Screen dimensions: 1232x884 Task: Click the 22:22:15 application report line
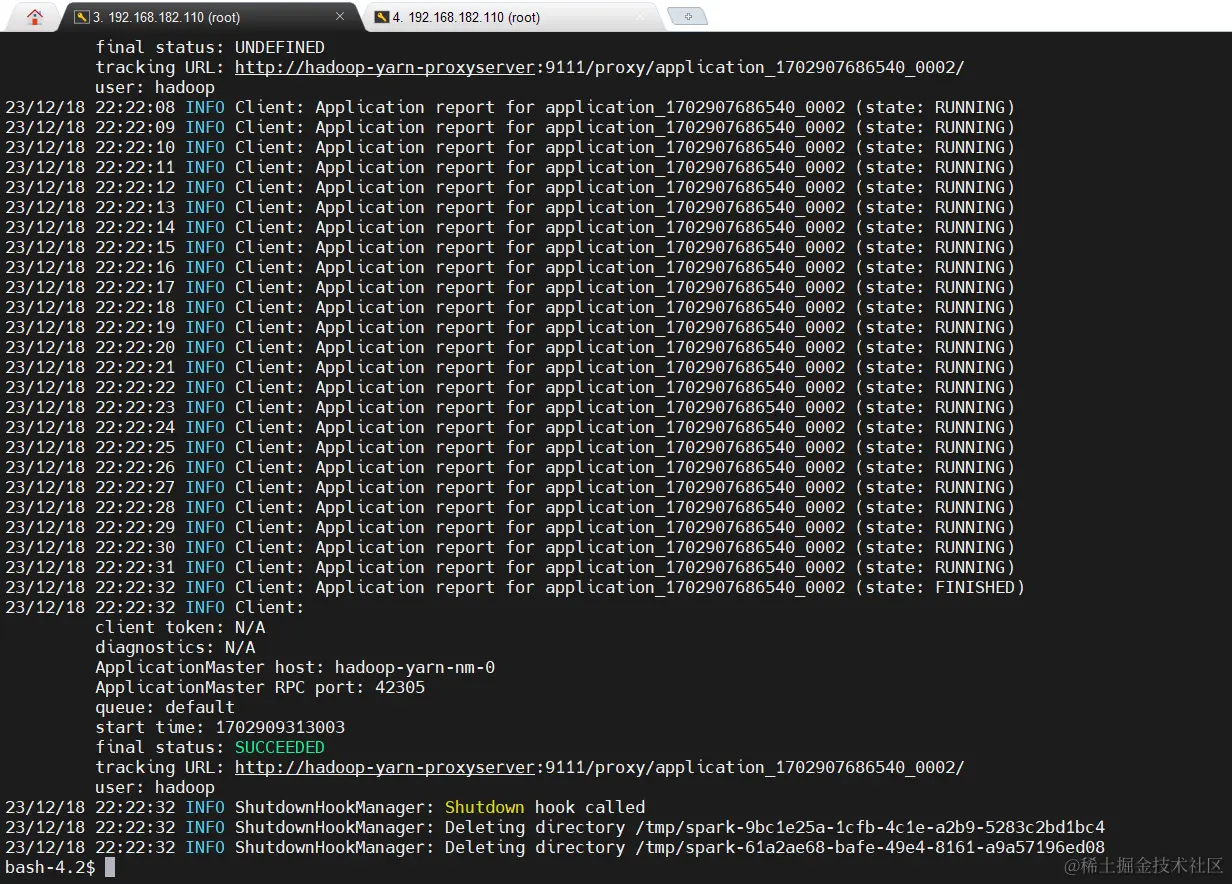510,247
